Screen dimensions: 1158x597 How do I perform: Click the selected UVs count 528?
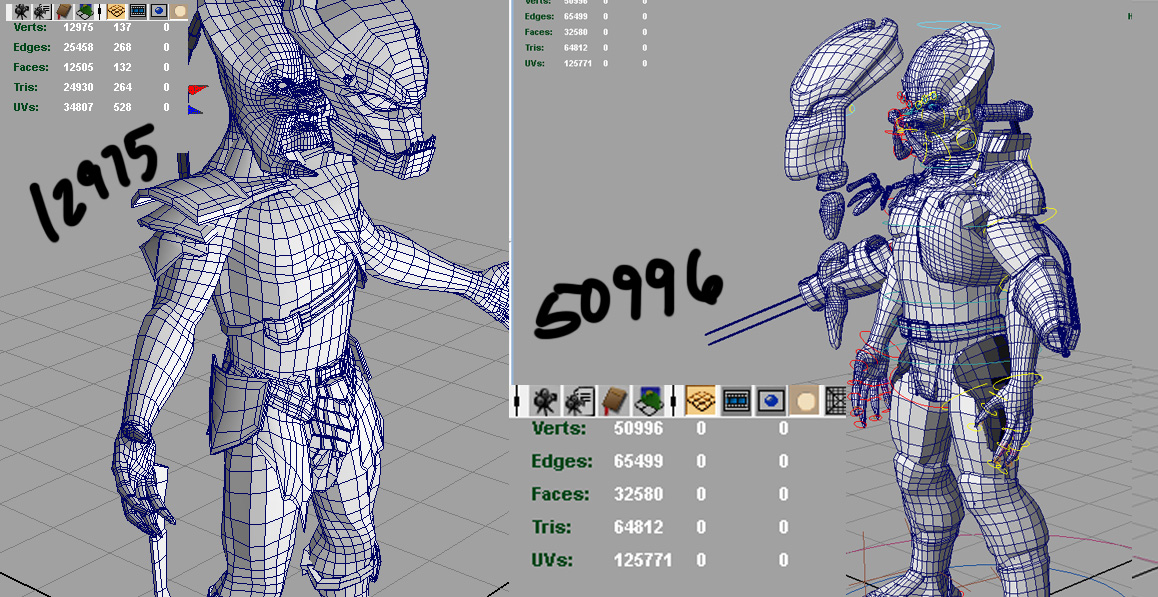pos(122,107)
